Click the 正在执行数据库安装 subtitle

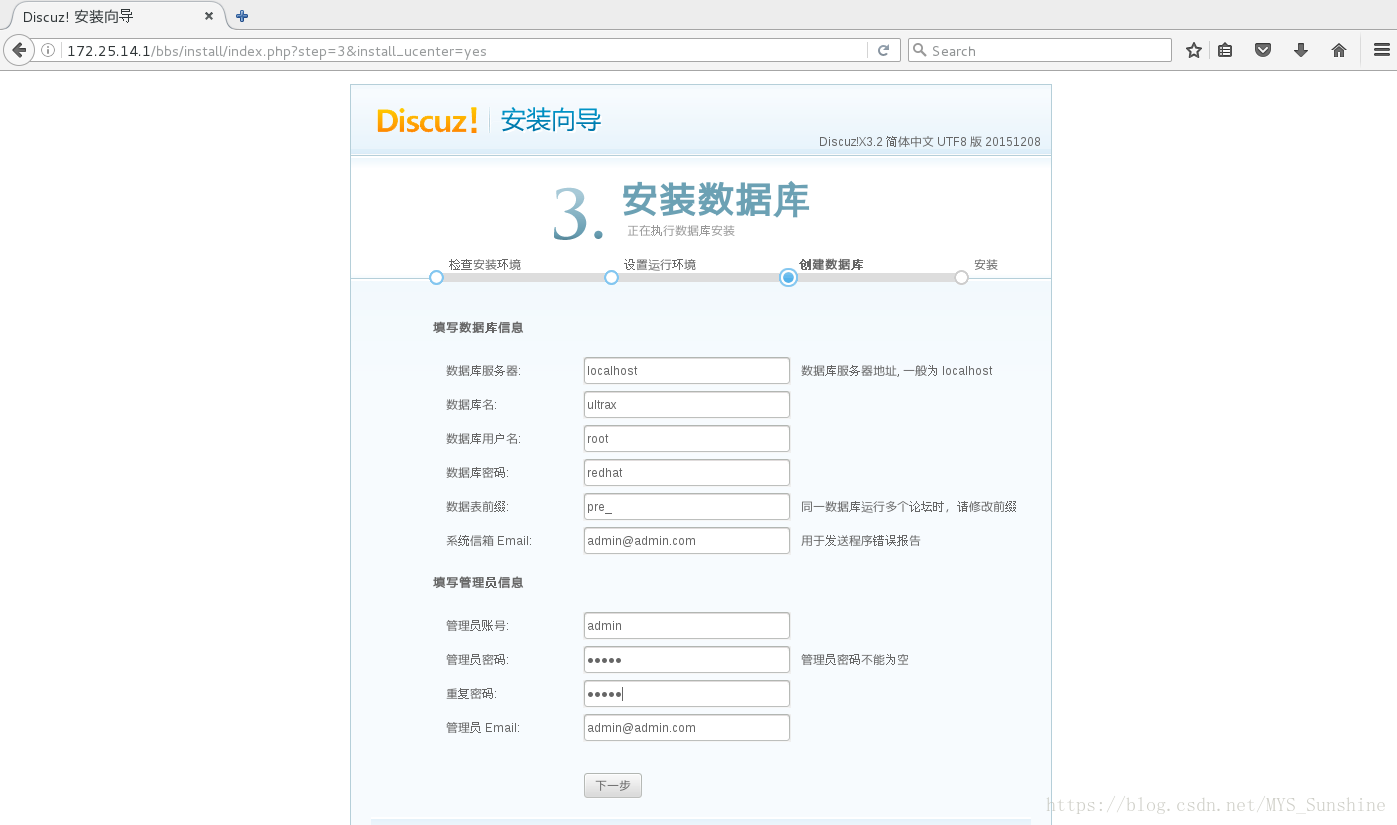pos(681,230)
